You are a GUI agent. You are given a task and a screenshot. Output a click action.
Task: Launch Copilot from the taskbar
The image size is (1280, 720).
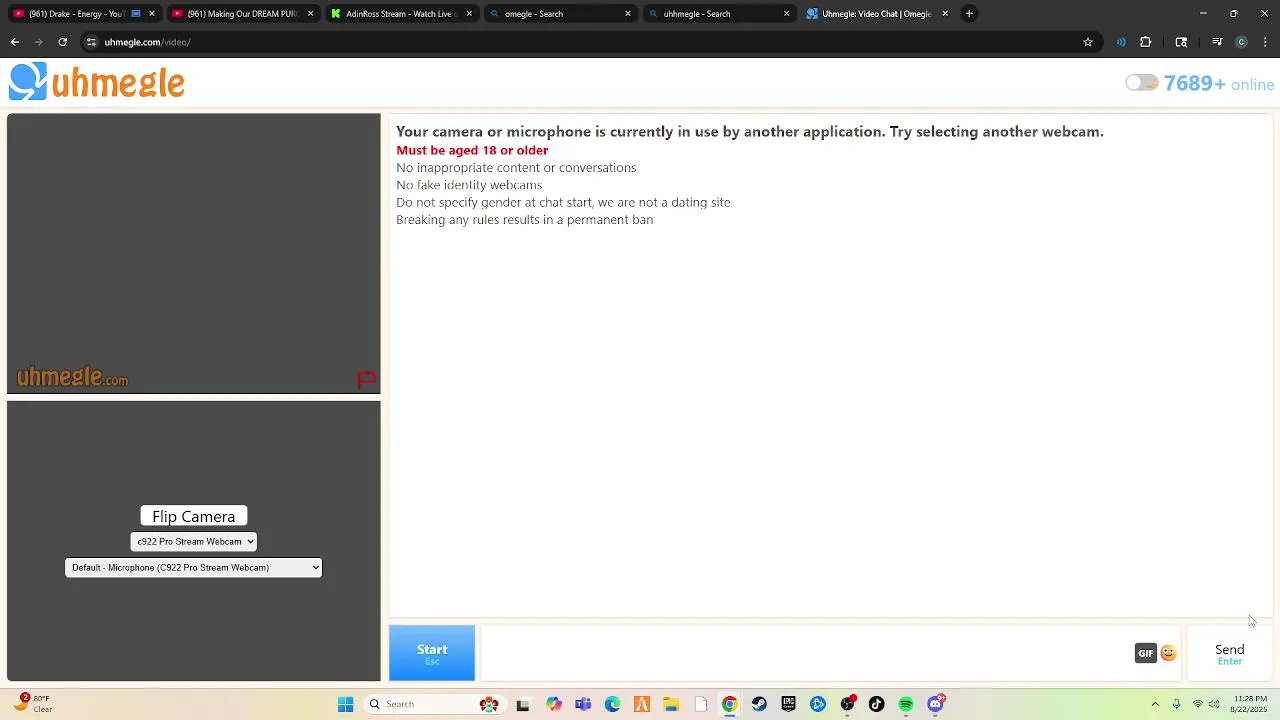coord(554,704)
